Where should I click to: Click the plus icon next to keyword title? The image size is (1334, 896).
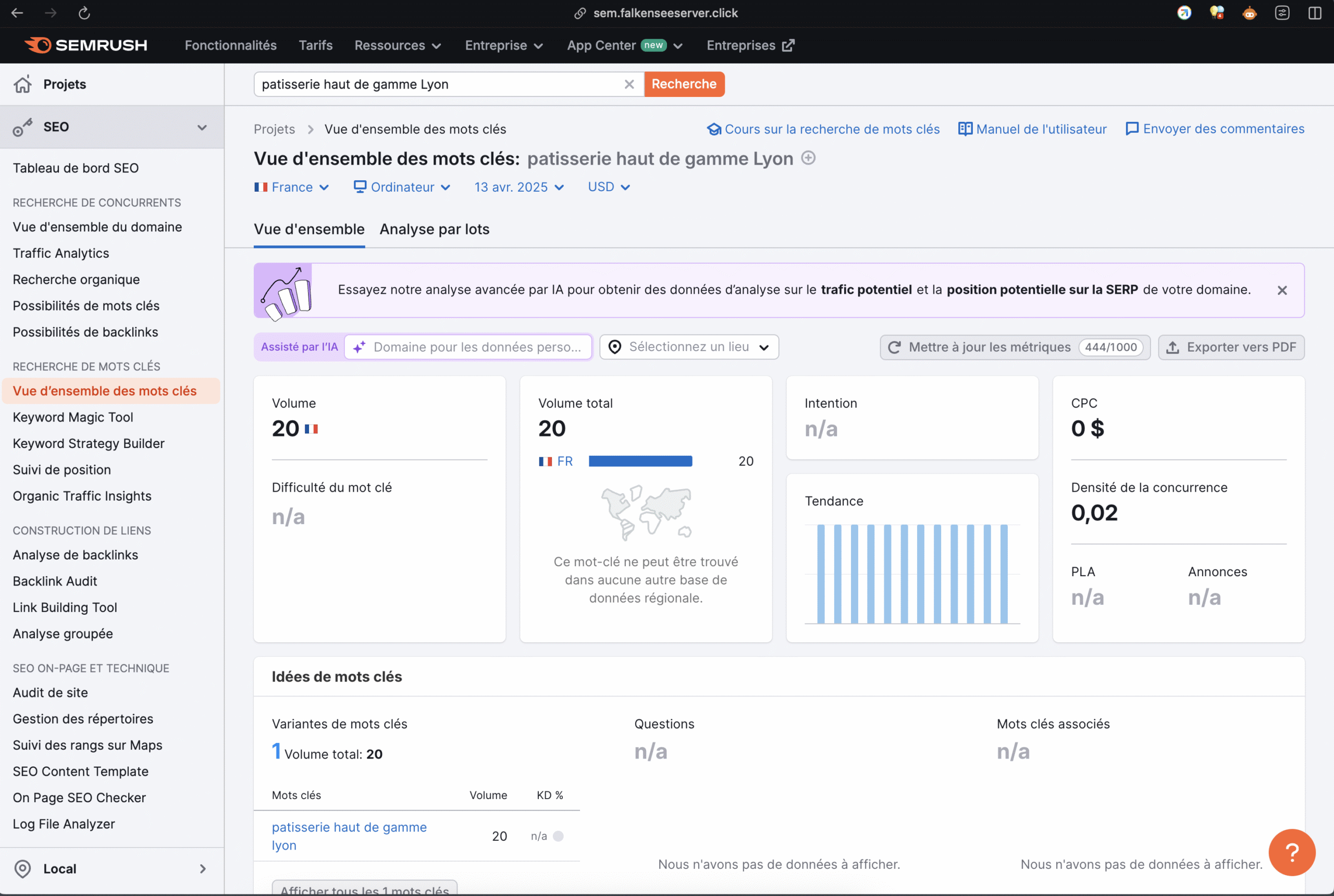pyautogui.click(x=808, y=158)
